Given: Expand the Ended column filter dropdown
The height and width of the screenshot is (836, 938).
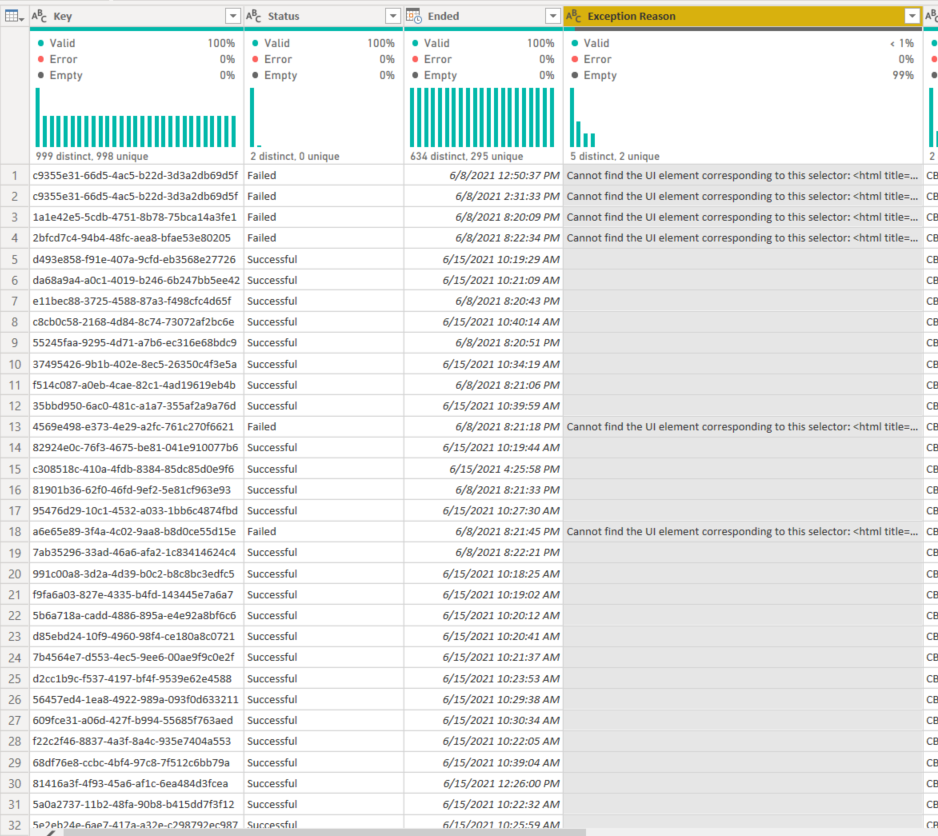Looking at the screenshot, I should pyautogui.click(x=553, y=16).
